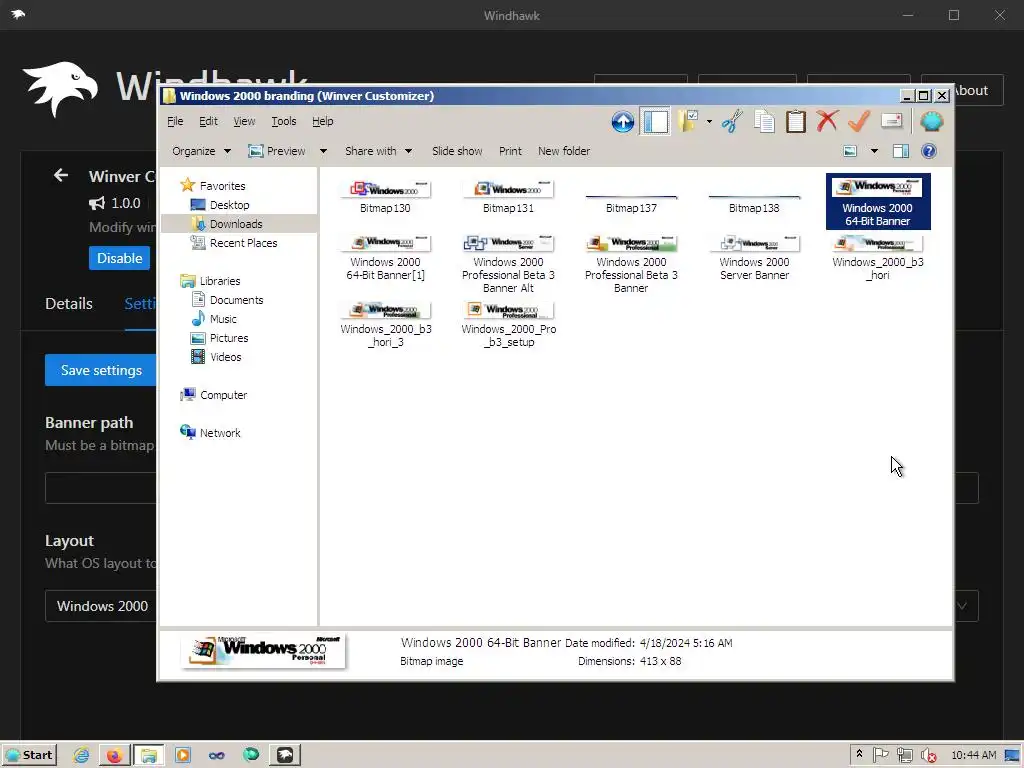Open help with blue question mark icon
The image size is (1024, 768).
pyautogui.click(x=929, y=151)
